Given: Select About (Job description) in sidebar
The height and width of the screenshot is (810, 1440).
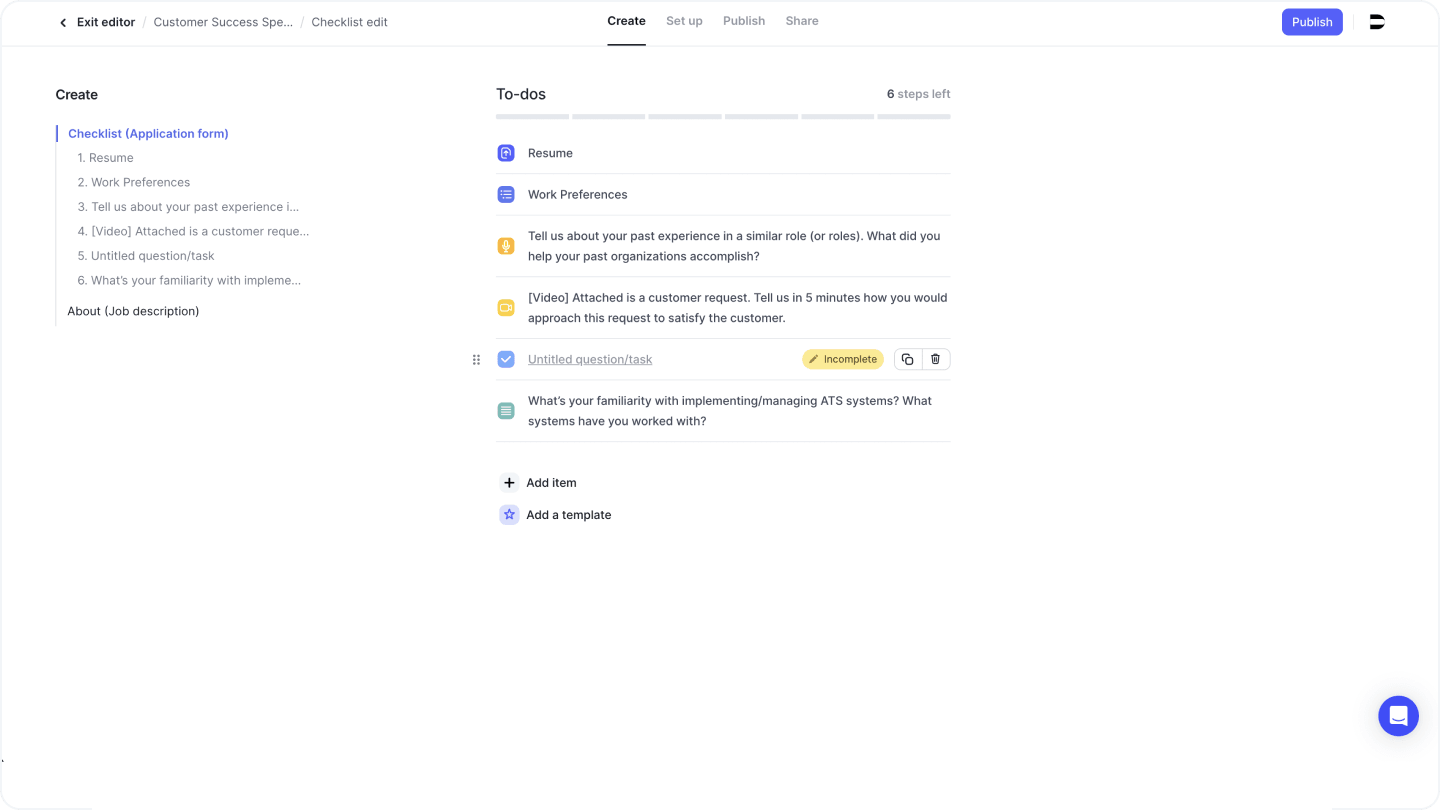Looking at the screenshot, I should coord(133,311).
